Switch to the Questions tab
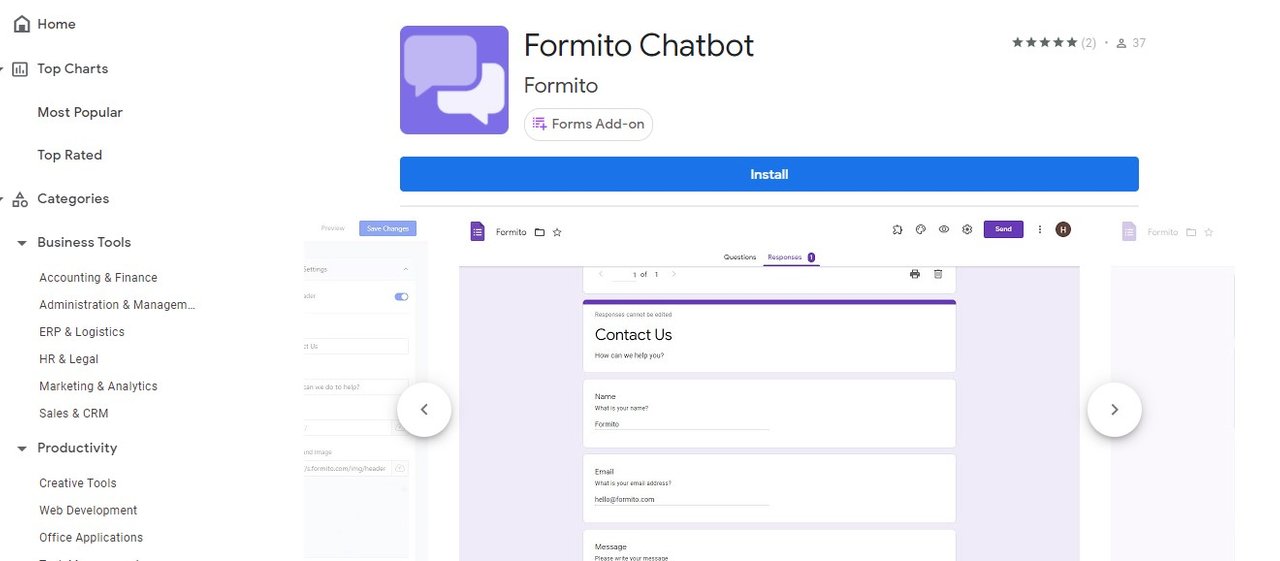This screenshot has width=1280, height=561. coord(740,257)
